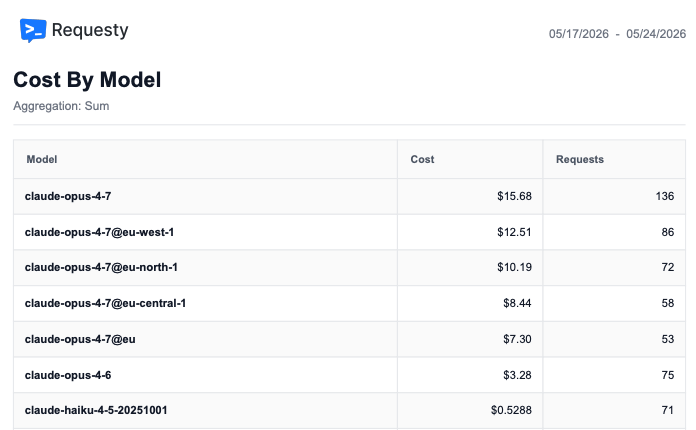Image resolution: width=696 pixels, height=430 pixels.
Task: Select the claude-opus-4-6 model name
Action: (68, 375)
